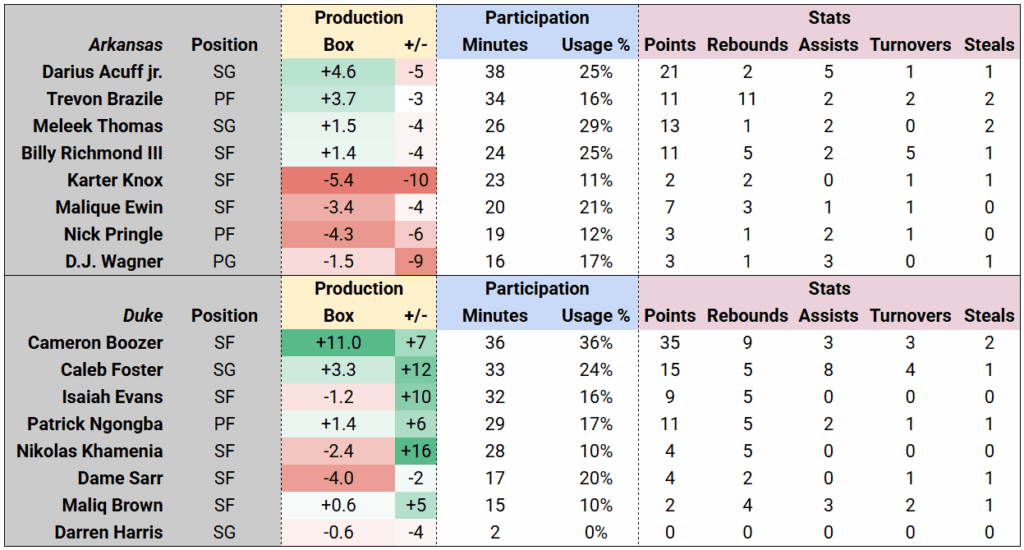Select Nikolas Khamenia's +16 plus-minus cell

point(415,450)
